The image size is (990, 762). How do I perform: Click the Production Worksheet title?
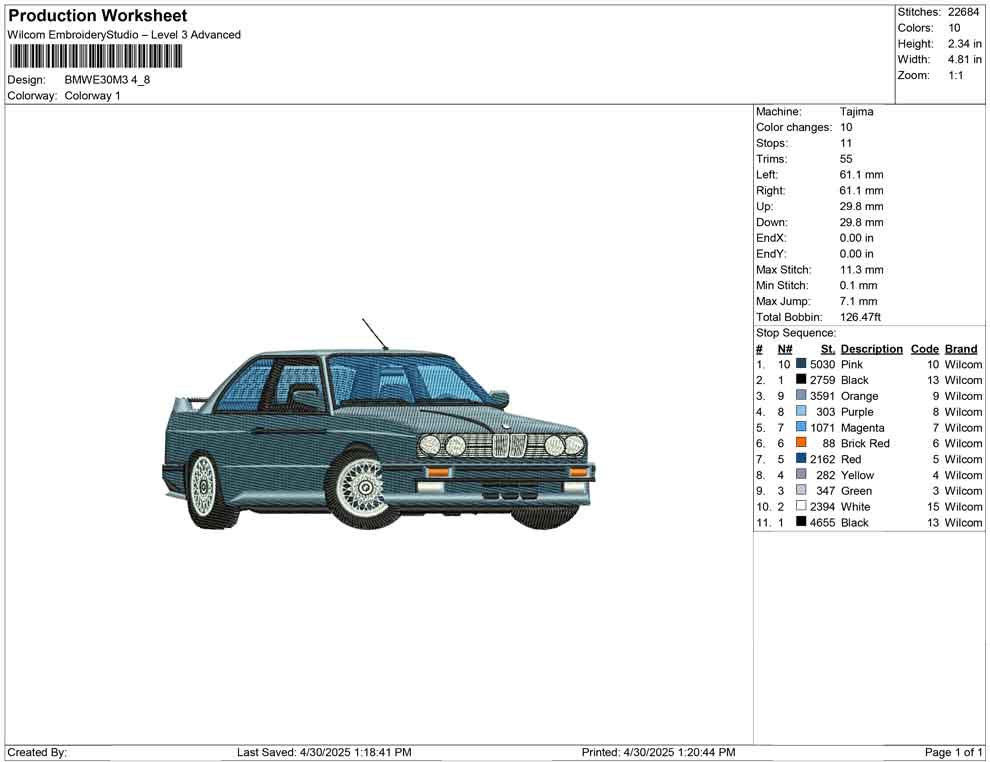tap(98, 16)
